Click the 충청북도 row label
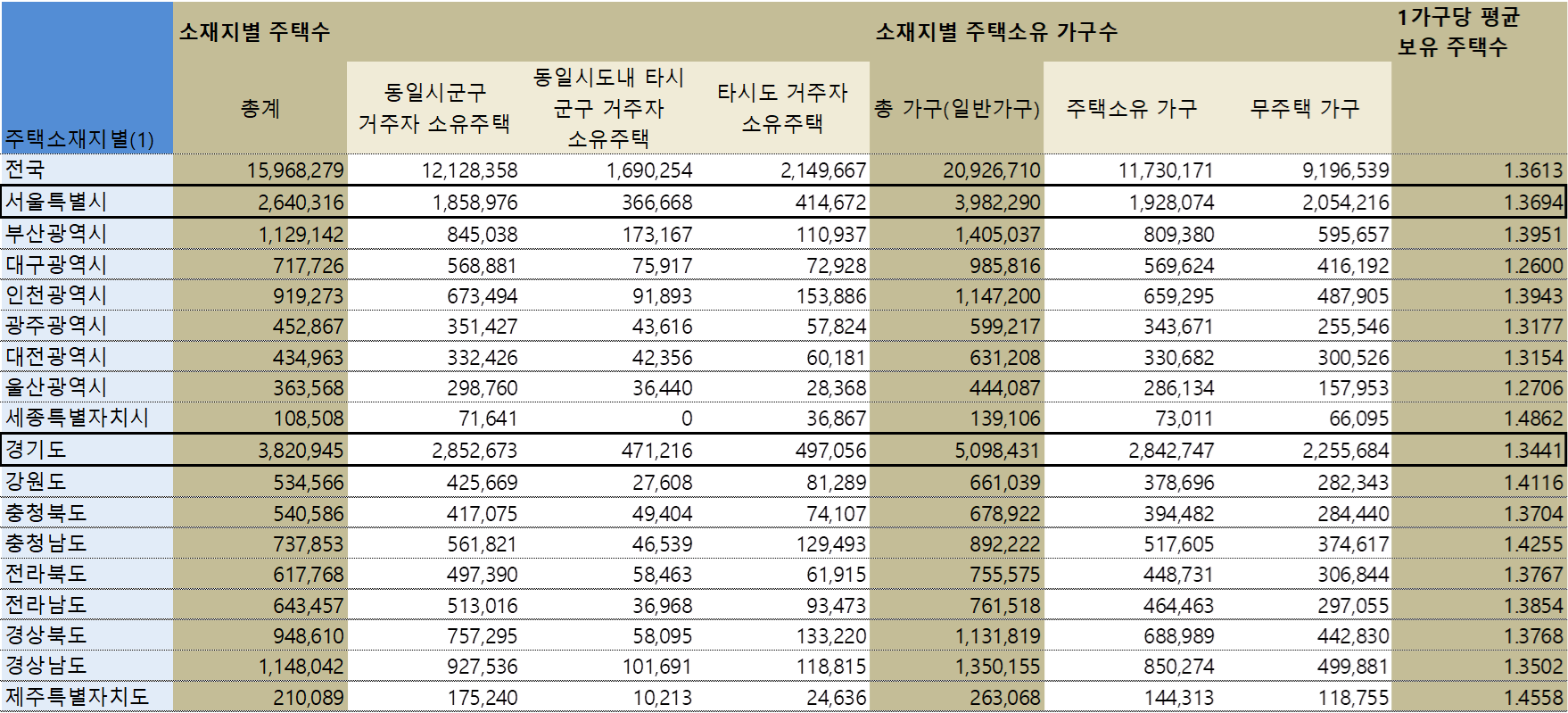The image size is (1568, 713). click(x=87, y=513)
